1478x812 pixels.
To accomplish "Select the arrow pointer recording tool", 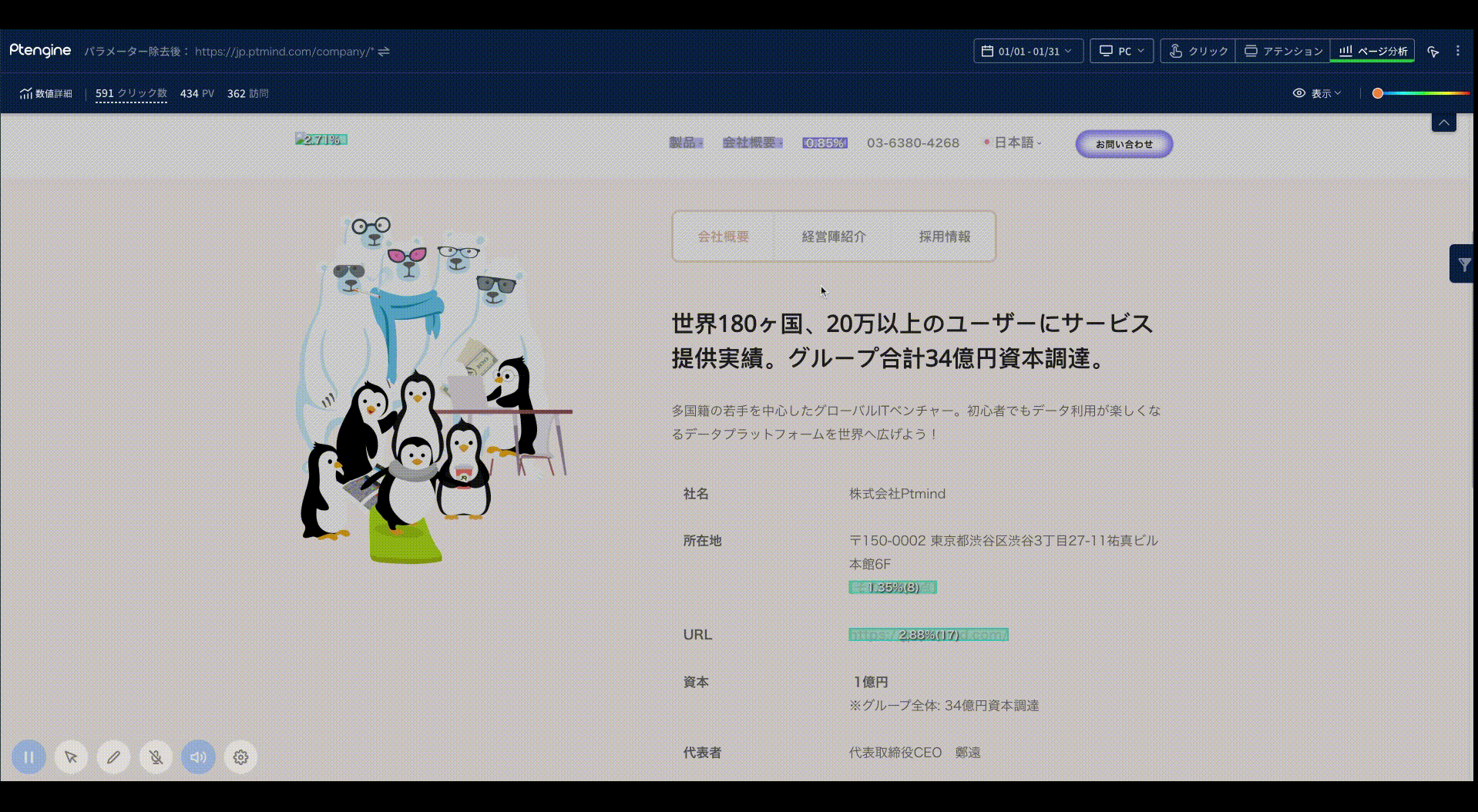I will point(71,757).
